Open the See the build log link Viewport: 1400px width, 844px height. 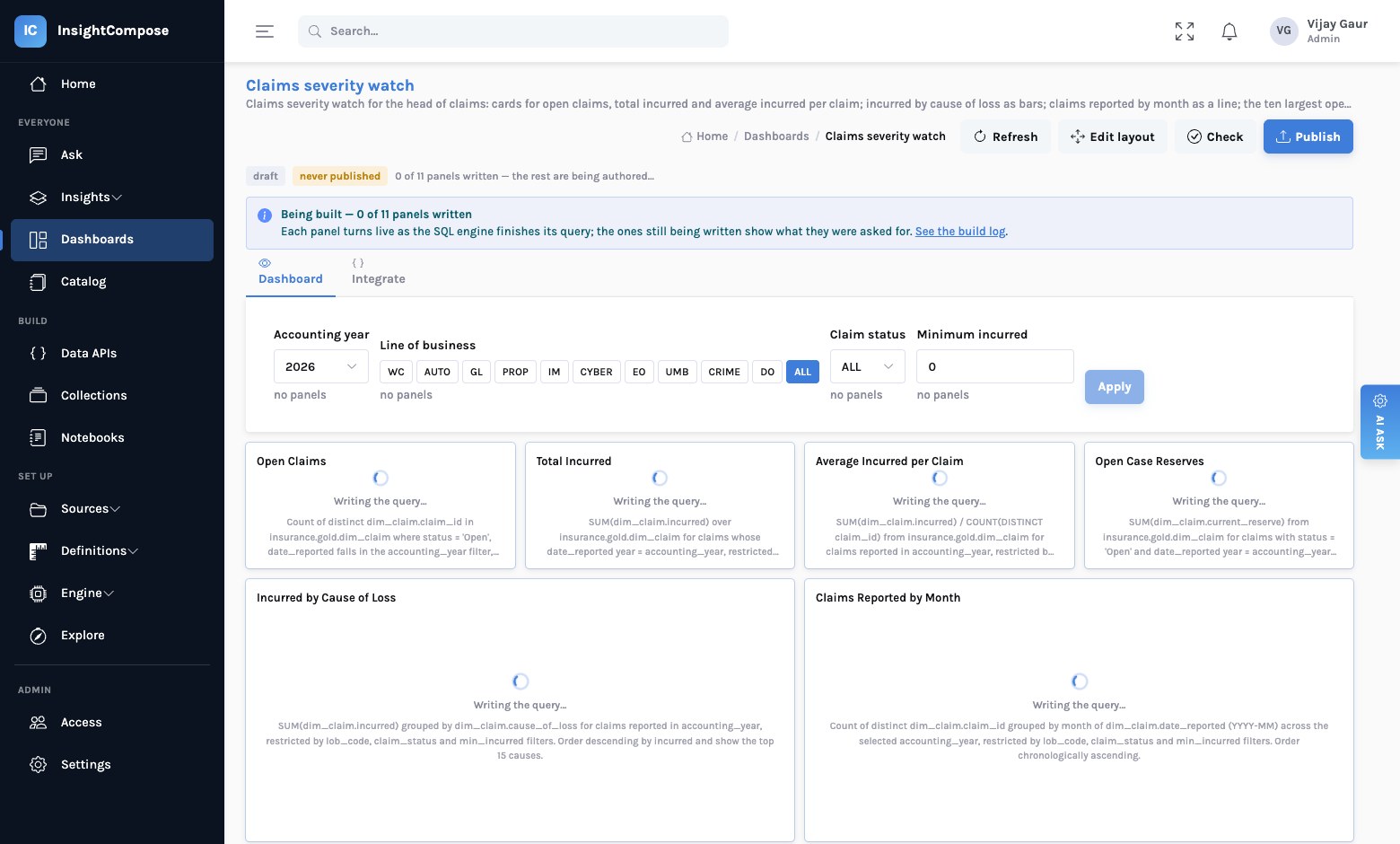pos(960,232)
